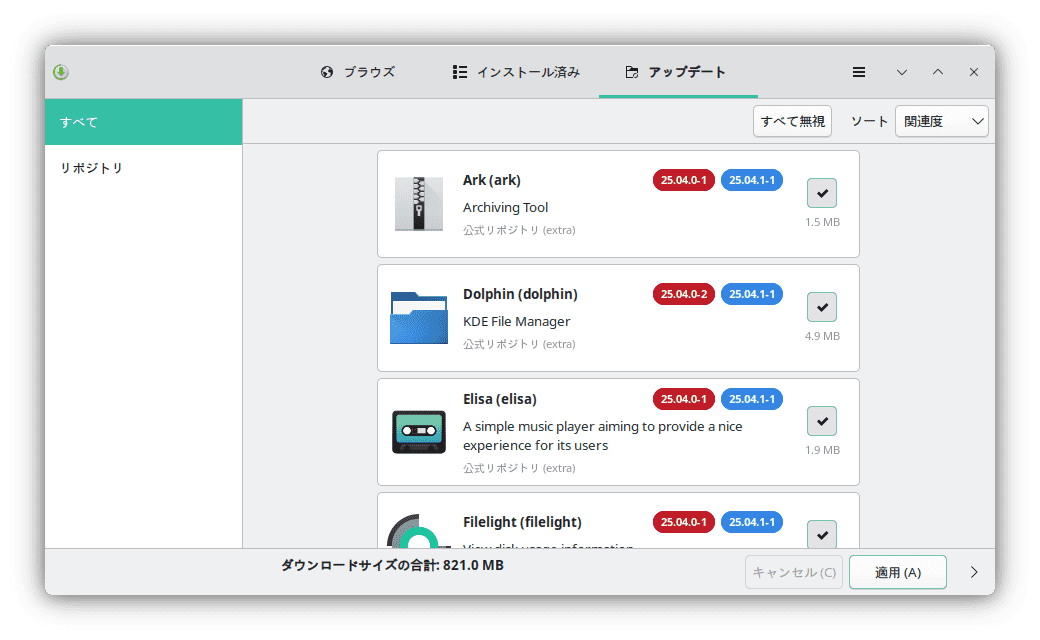
Task: Click the Elisa (elisa) package title
Action: [499, 399]
